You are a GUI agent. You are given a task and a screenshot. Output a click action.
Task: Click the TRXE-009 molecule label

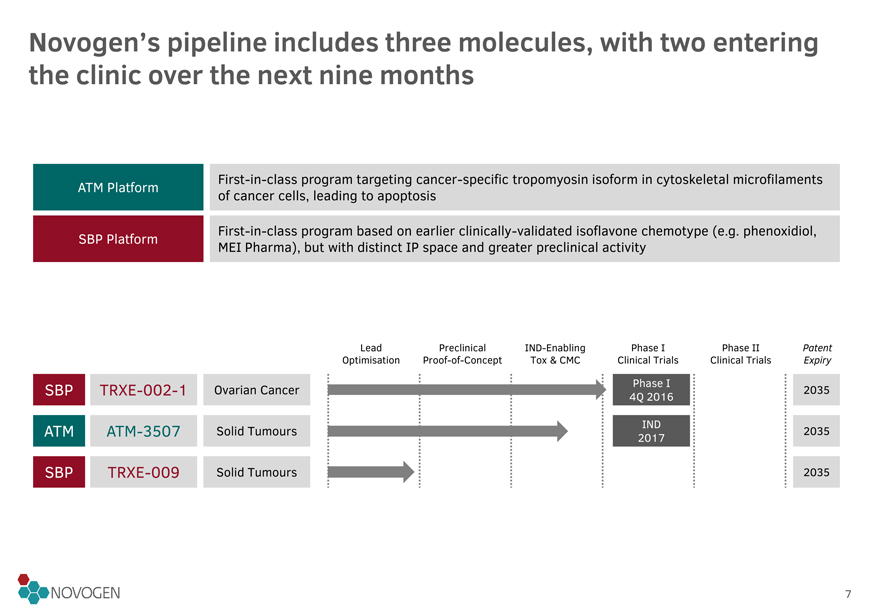[143, 472]
